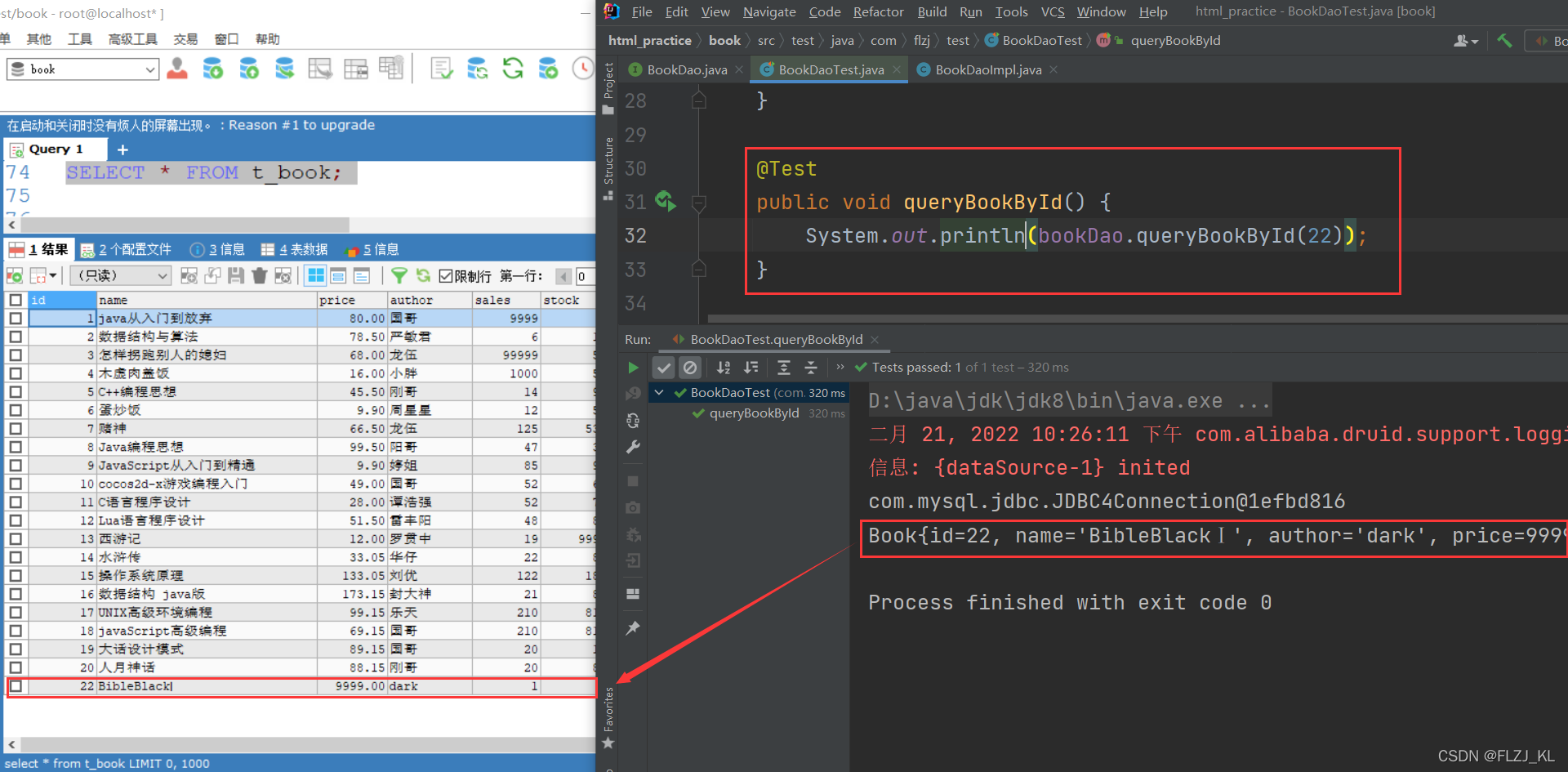The image size is (1568, 772).
Task: Sort results by the price column header
Action: coord(353,300)
